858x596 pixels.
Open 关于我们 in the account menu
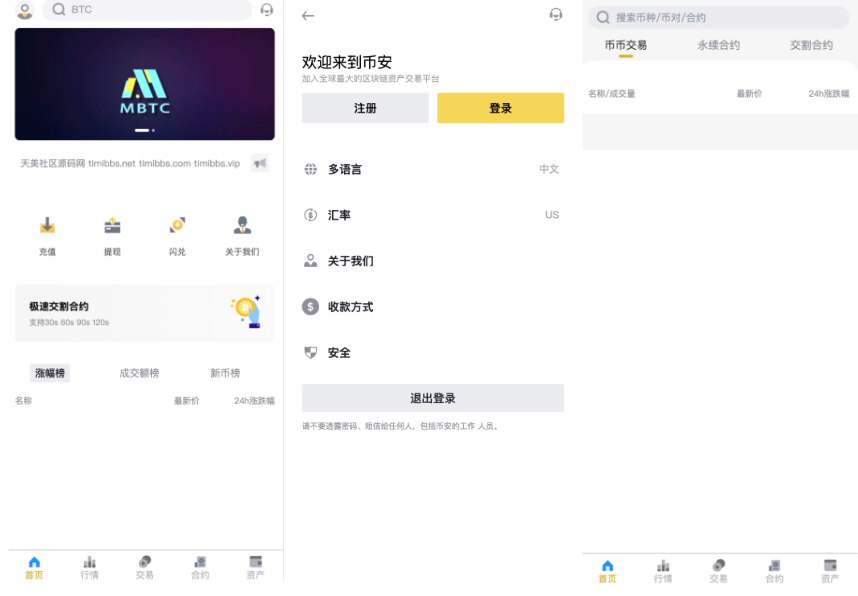tap(433, 261)
